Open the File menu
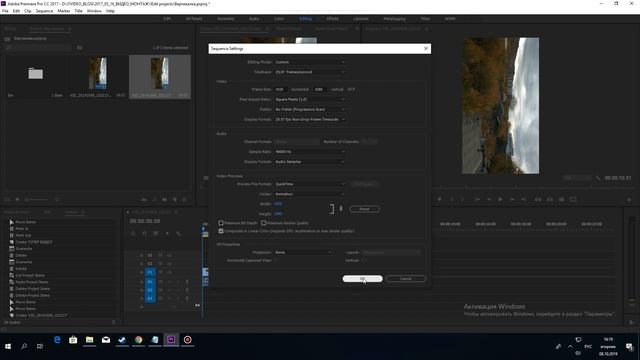 pos(5,11)
